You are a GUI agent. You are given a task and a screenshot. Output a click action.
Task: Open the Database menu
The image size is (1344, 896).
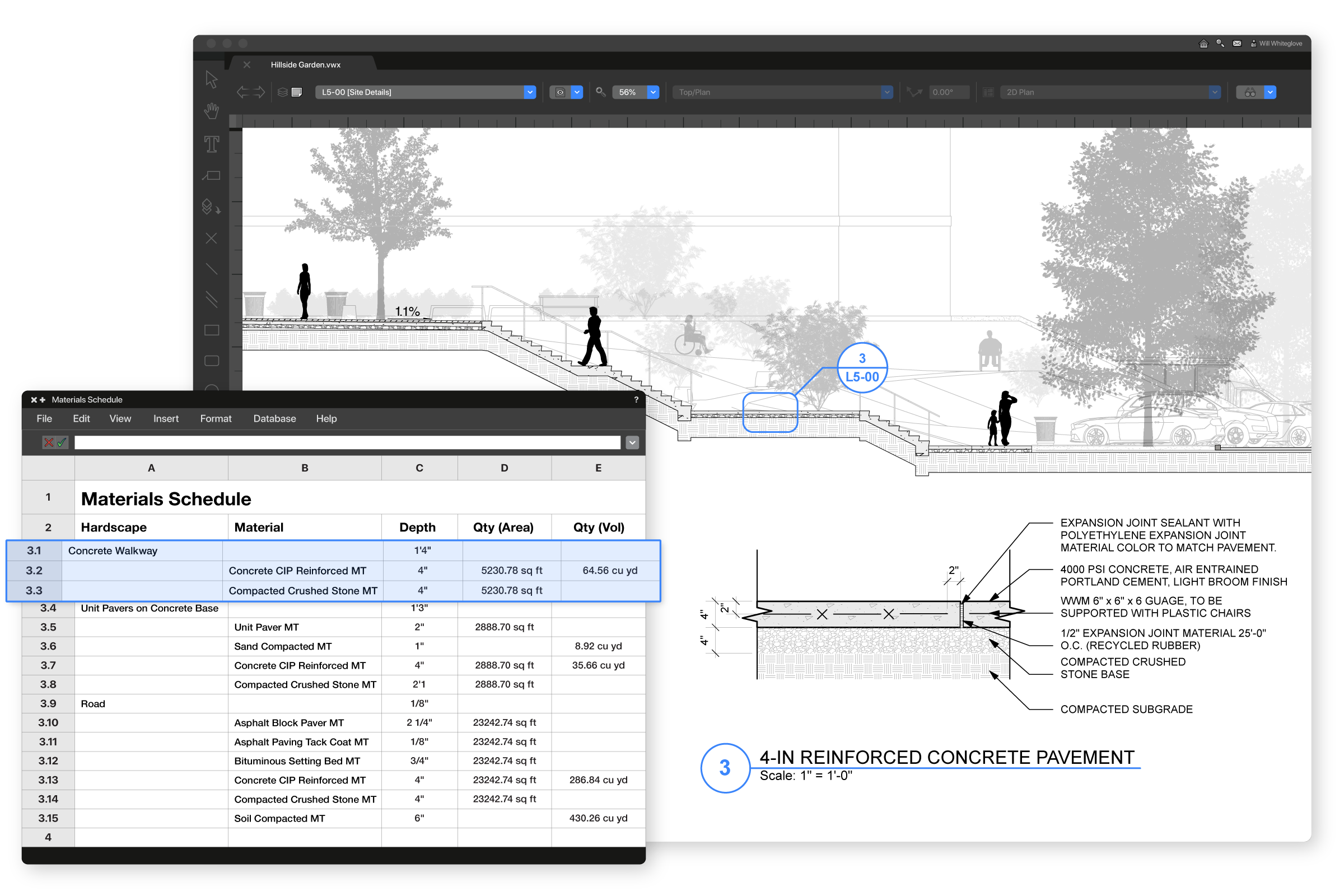coord(274,418)
